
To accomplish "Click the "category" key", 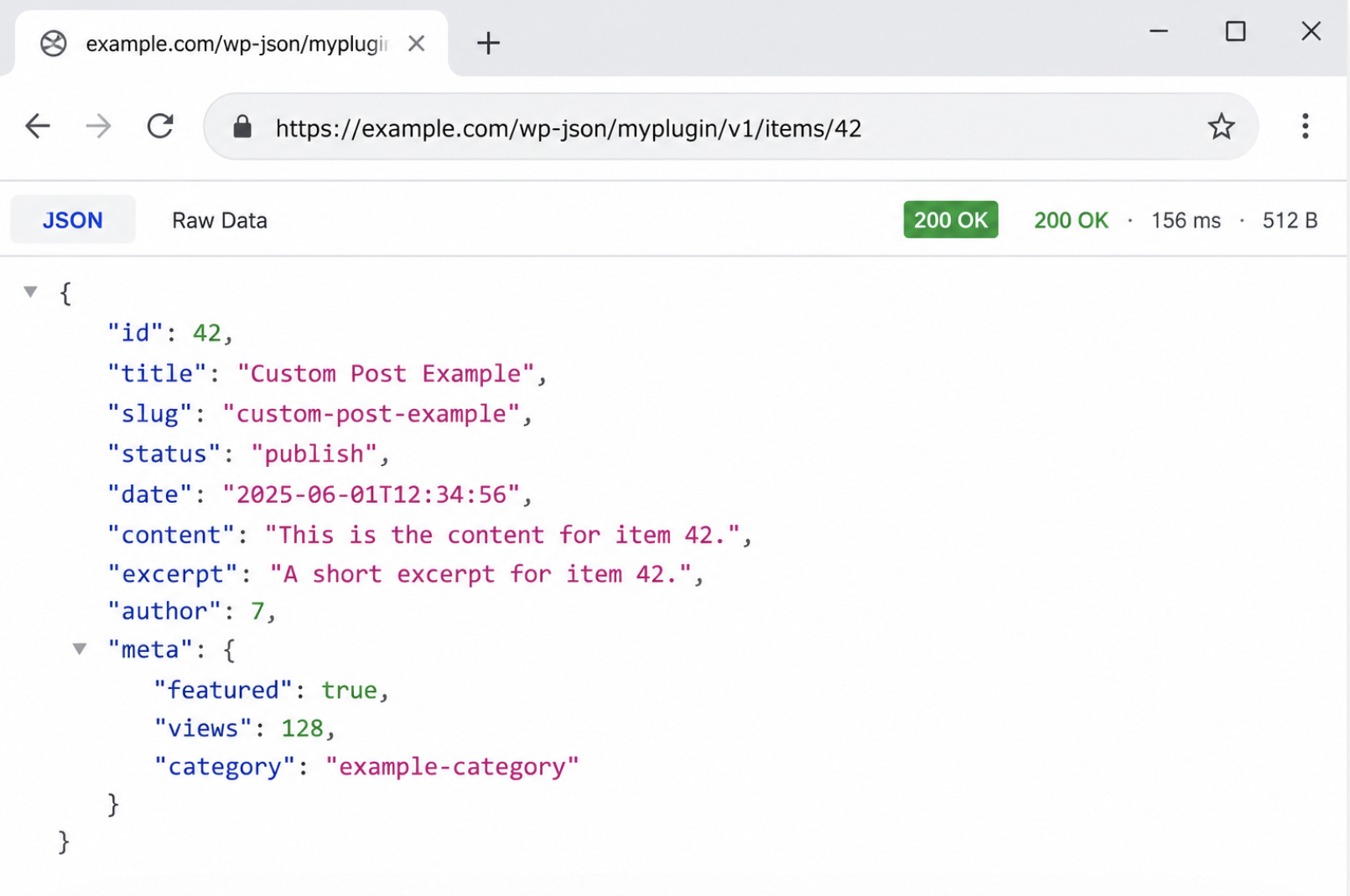I will point(225,766).
